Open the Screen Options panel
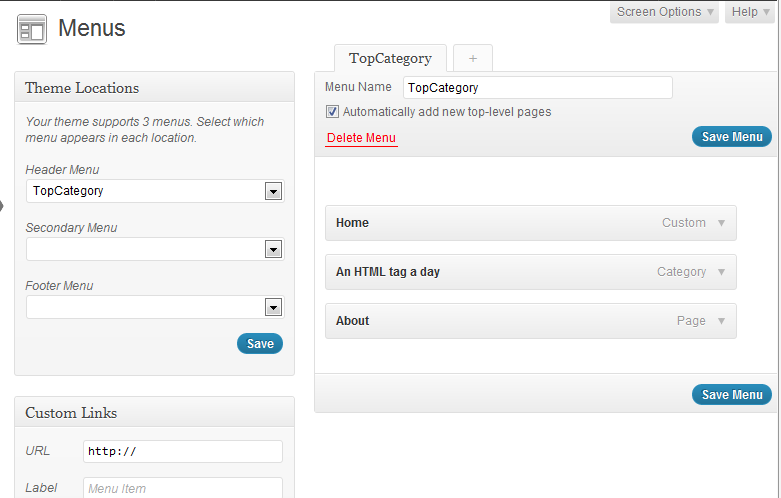The image size is (781, 498). coord(664,12)
